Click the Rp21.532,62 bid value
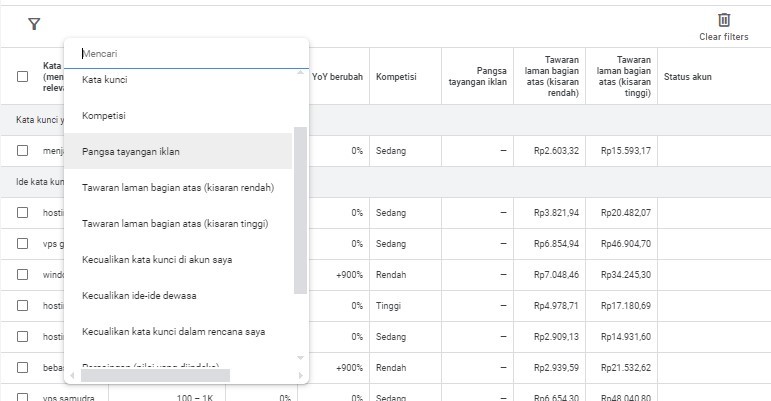Screen dimensions: 771x401 625,368
